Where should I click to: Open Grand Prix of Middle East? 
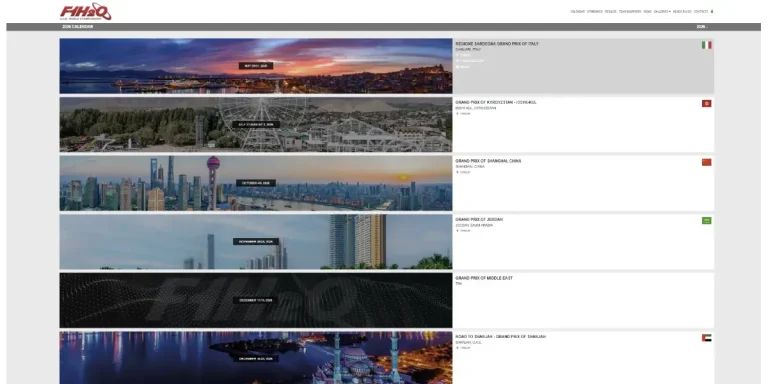483,278
